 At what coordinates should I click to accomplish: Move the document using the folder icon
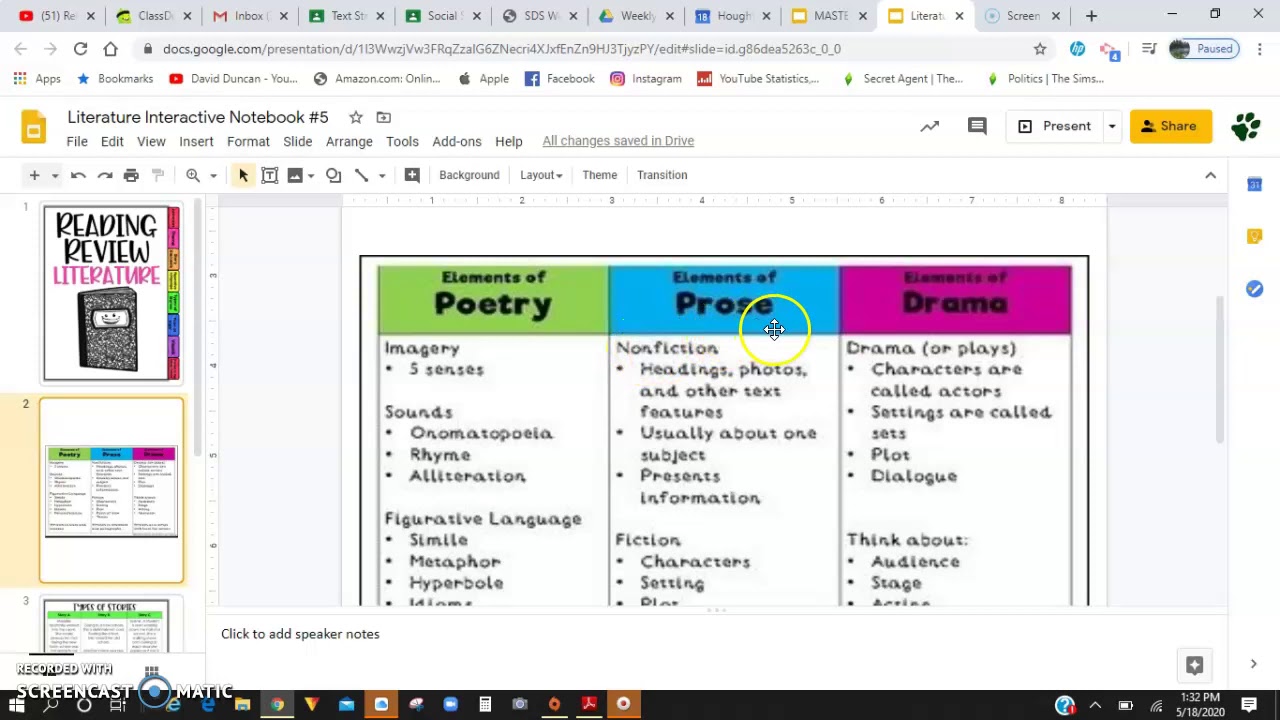pyautogui.click(x=384, y=117)
